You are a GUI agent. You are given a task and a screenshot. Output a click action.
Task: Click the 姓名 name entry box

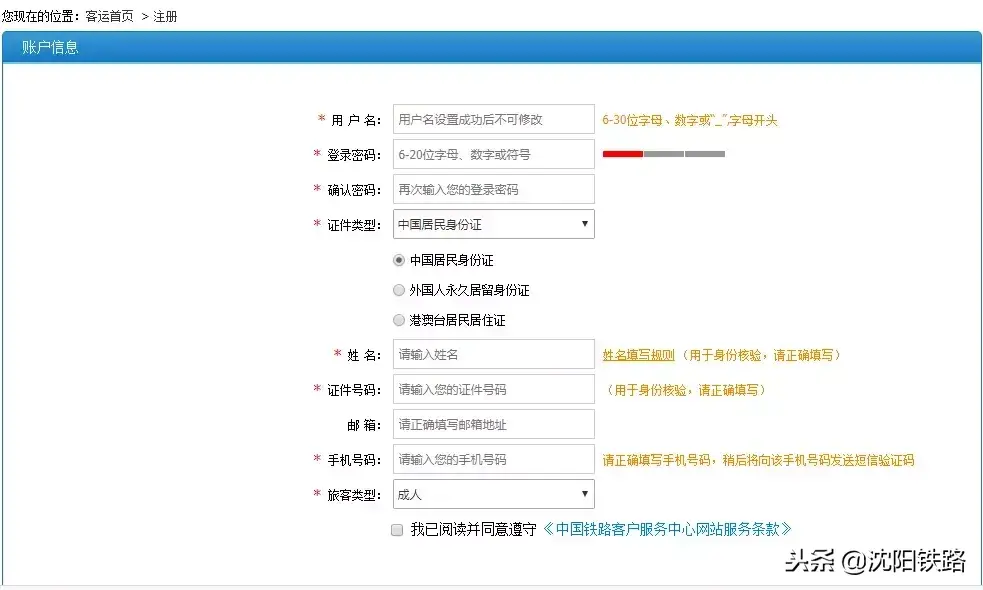493,353
